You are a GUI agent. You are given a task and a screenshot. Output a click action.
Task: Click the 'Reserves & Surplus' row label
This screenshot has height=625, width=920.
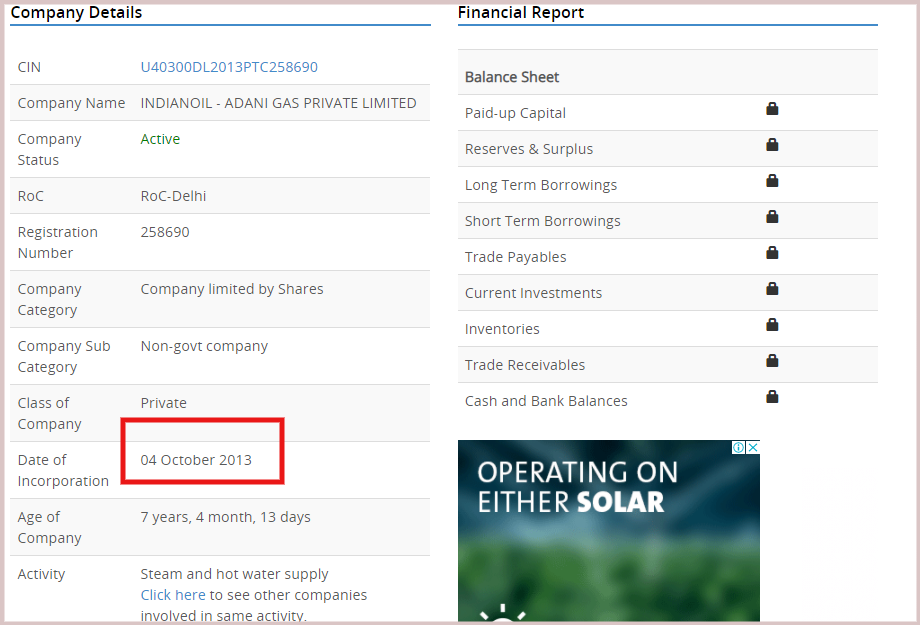529,149
